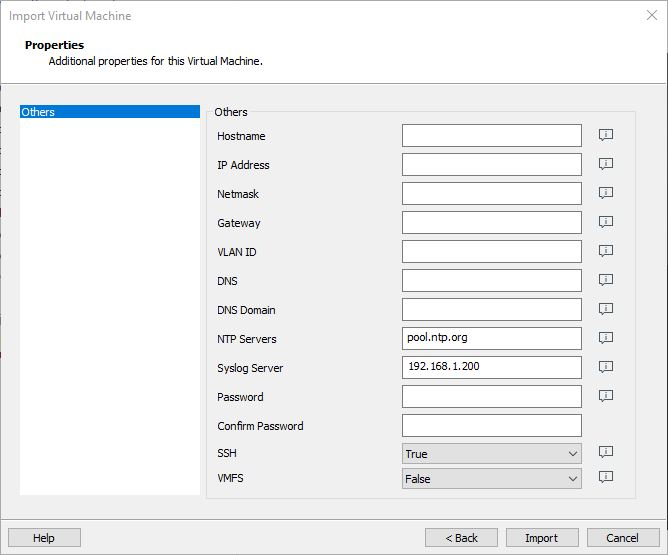Click into the Hostname text field
This screenshot has width=668, height=555.
click(x=491, y=136)
